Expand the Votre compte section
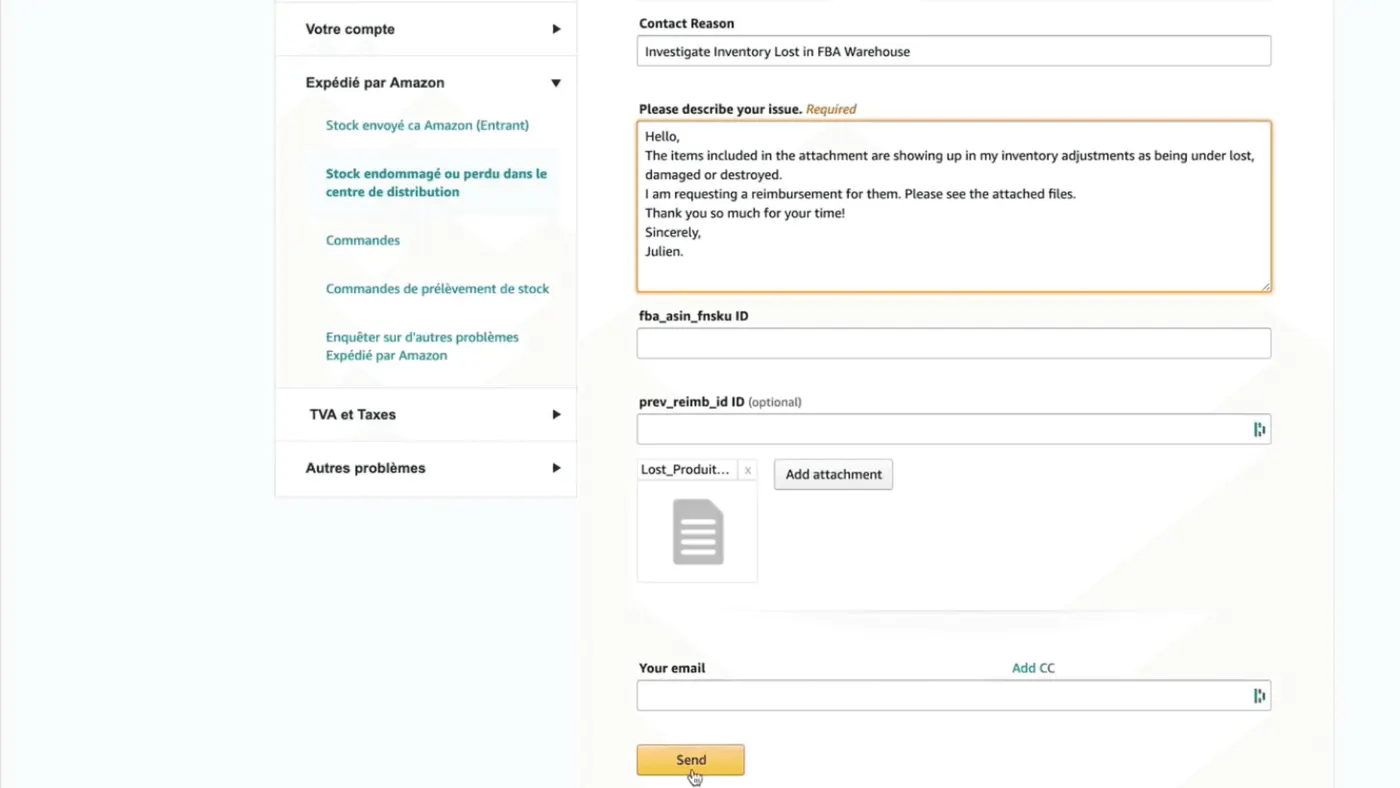The width and height of the screenshot is (1400, 788). tap(556, 29)
